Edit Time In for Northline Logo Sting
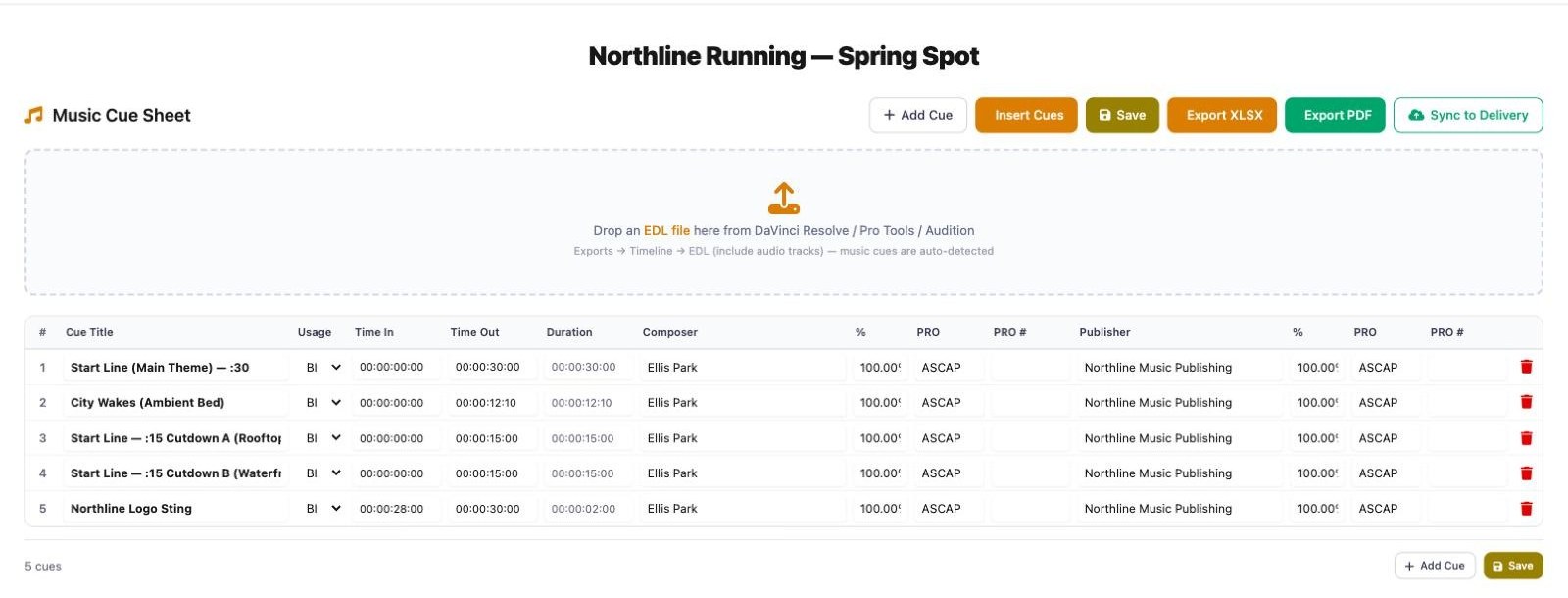The image size is (1568, 598). tap(397, 509)
